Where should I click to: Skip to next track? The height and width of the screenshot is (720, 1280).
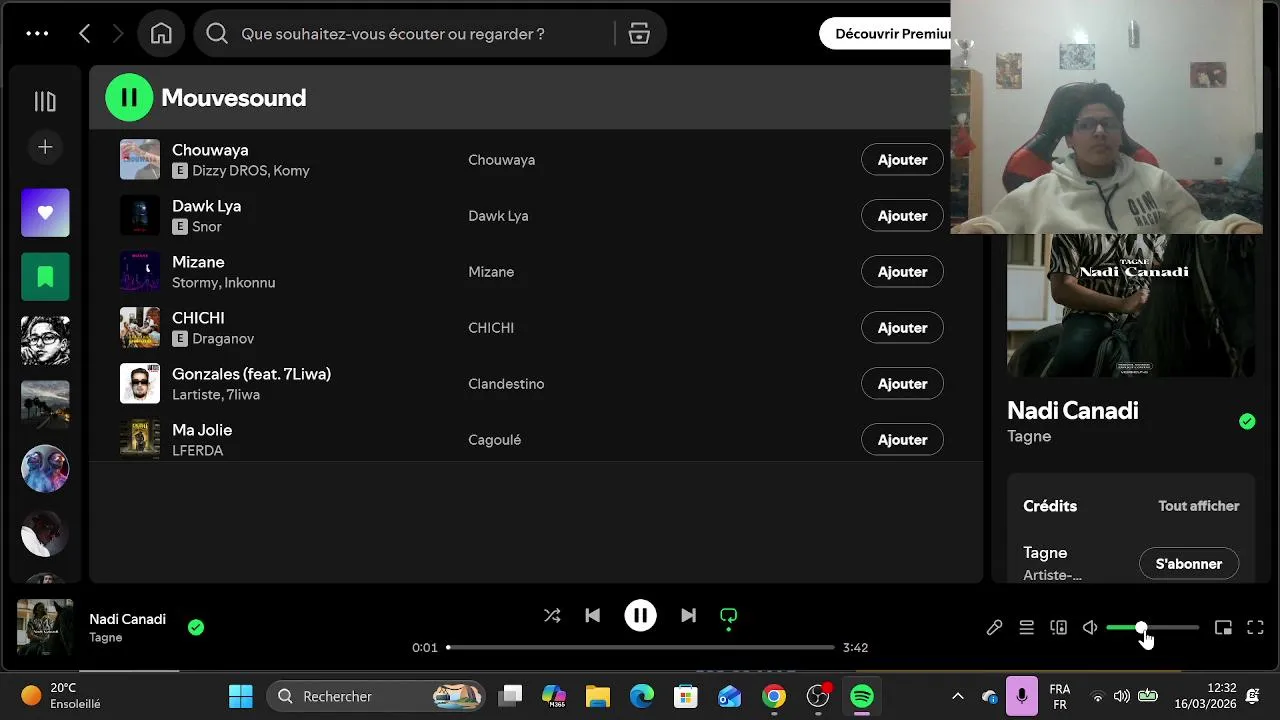pos(688,616)
